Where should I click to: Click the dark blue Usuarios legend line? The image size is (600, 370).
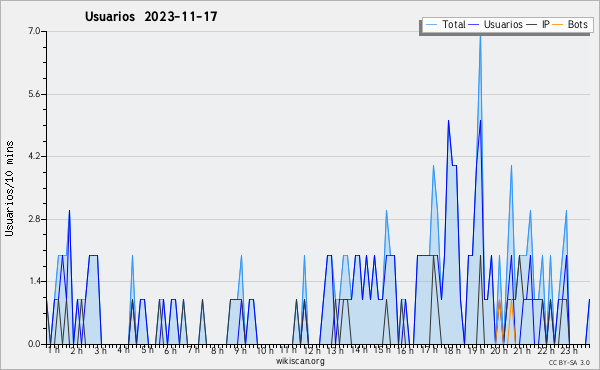(474, 25)
